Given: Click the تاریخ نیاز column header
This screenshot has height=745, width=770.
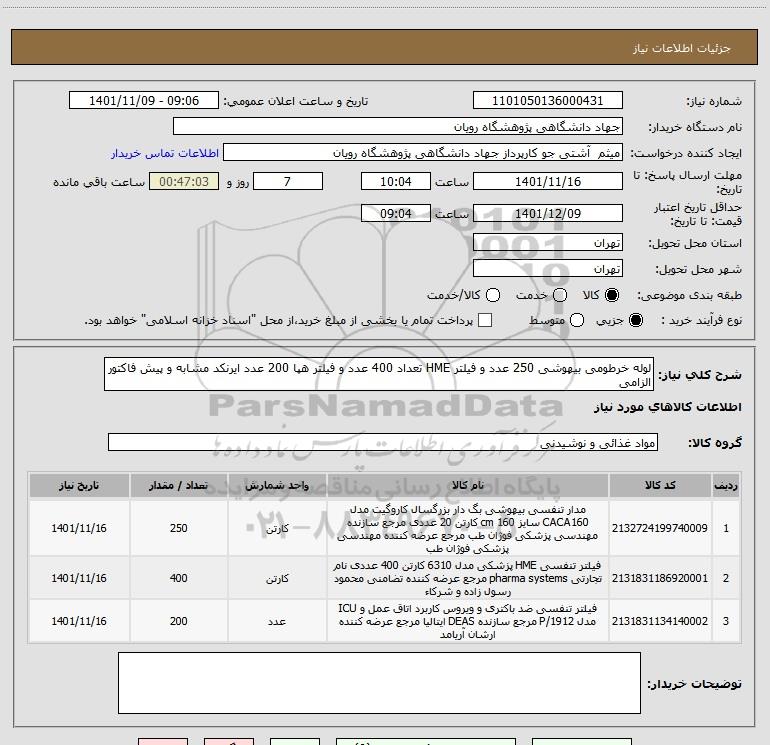Looking at the screenshot, I should click(79, 486).
